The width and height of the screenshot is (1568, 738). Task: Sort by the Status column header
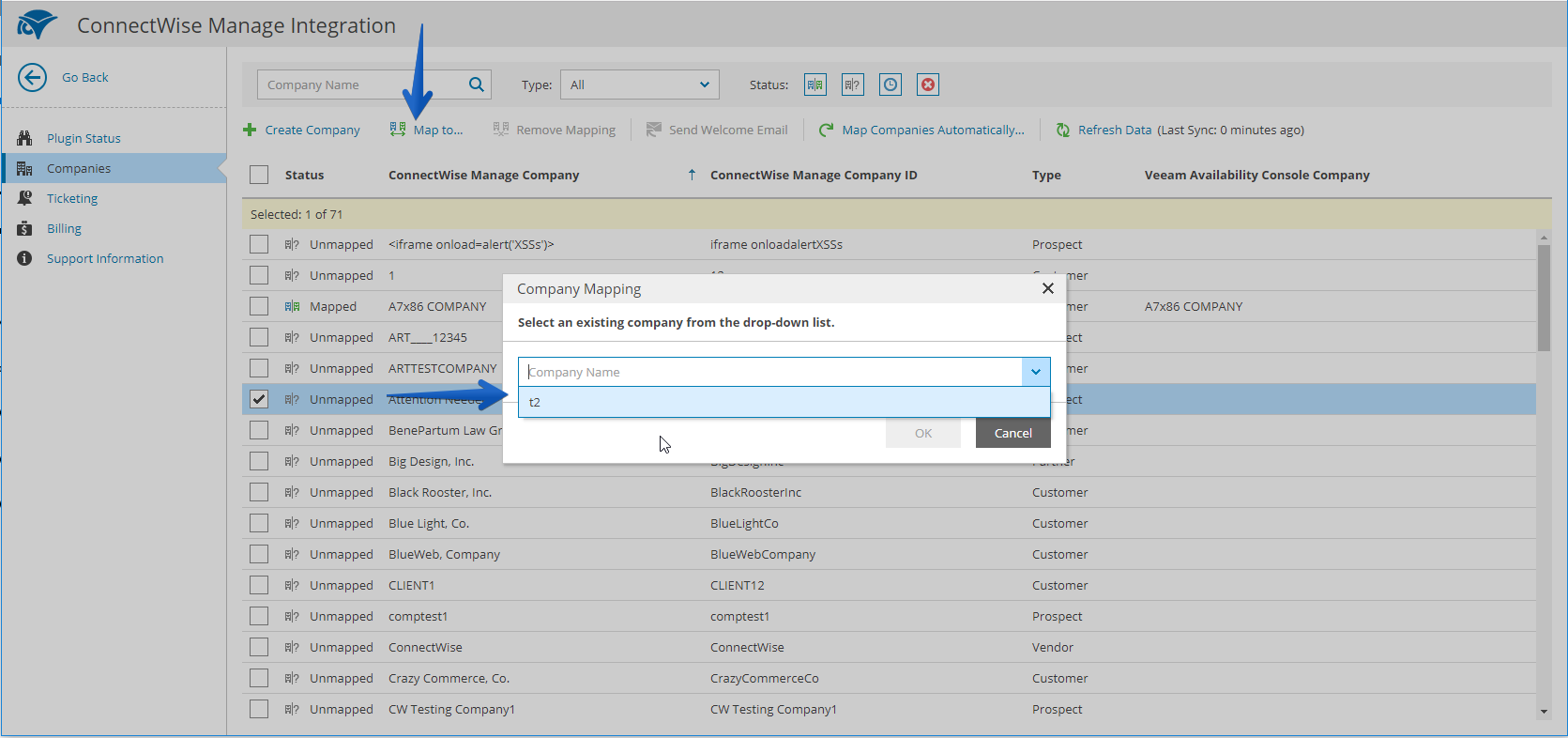(304, 175)
